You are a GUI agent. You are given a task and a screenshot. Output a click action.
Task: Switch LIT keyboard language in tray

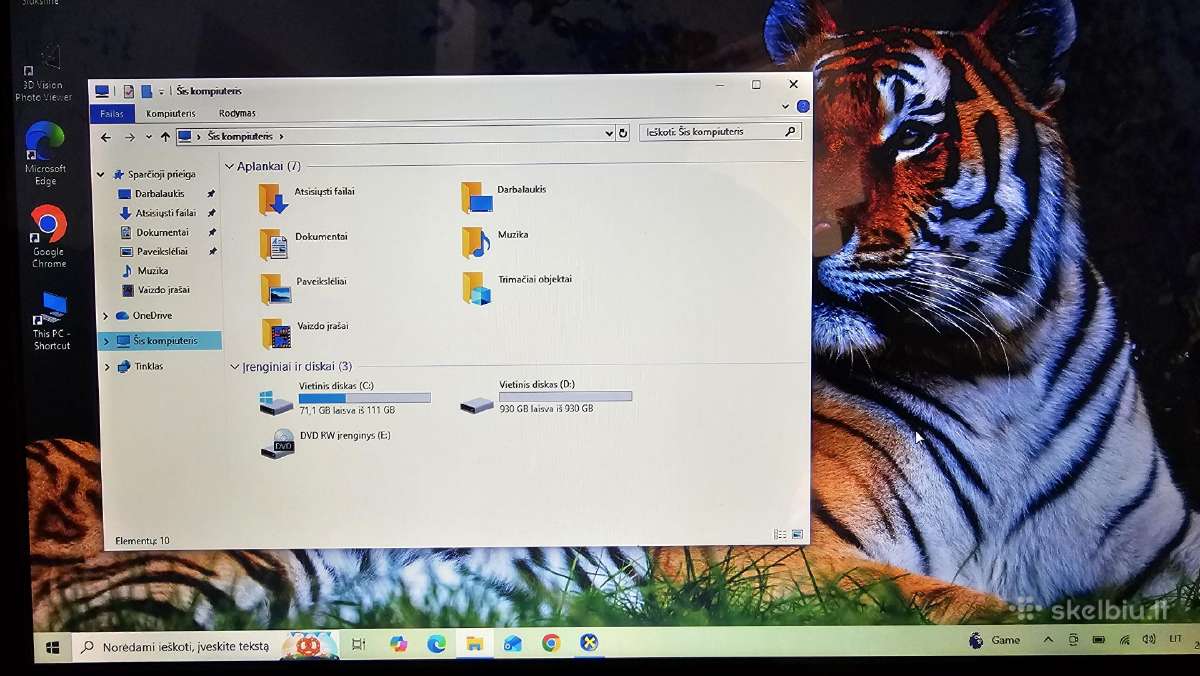coord(1175,639)
